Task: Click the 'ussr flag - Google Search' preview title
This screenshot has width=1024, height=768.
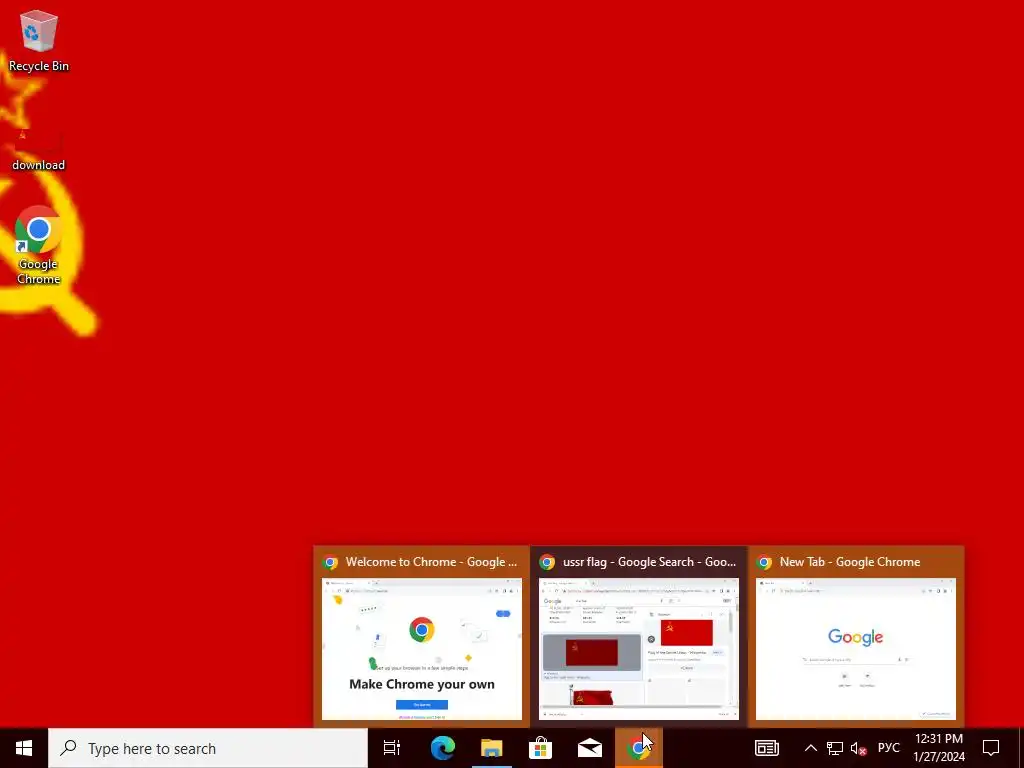Action: click(x=649, y=562)
